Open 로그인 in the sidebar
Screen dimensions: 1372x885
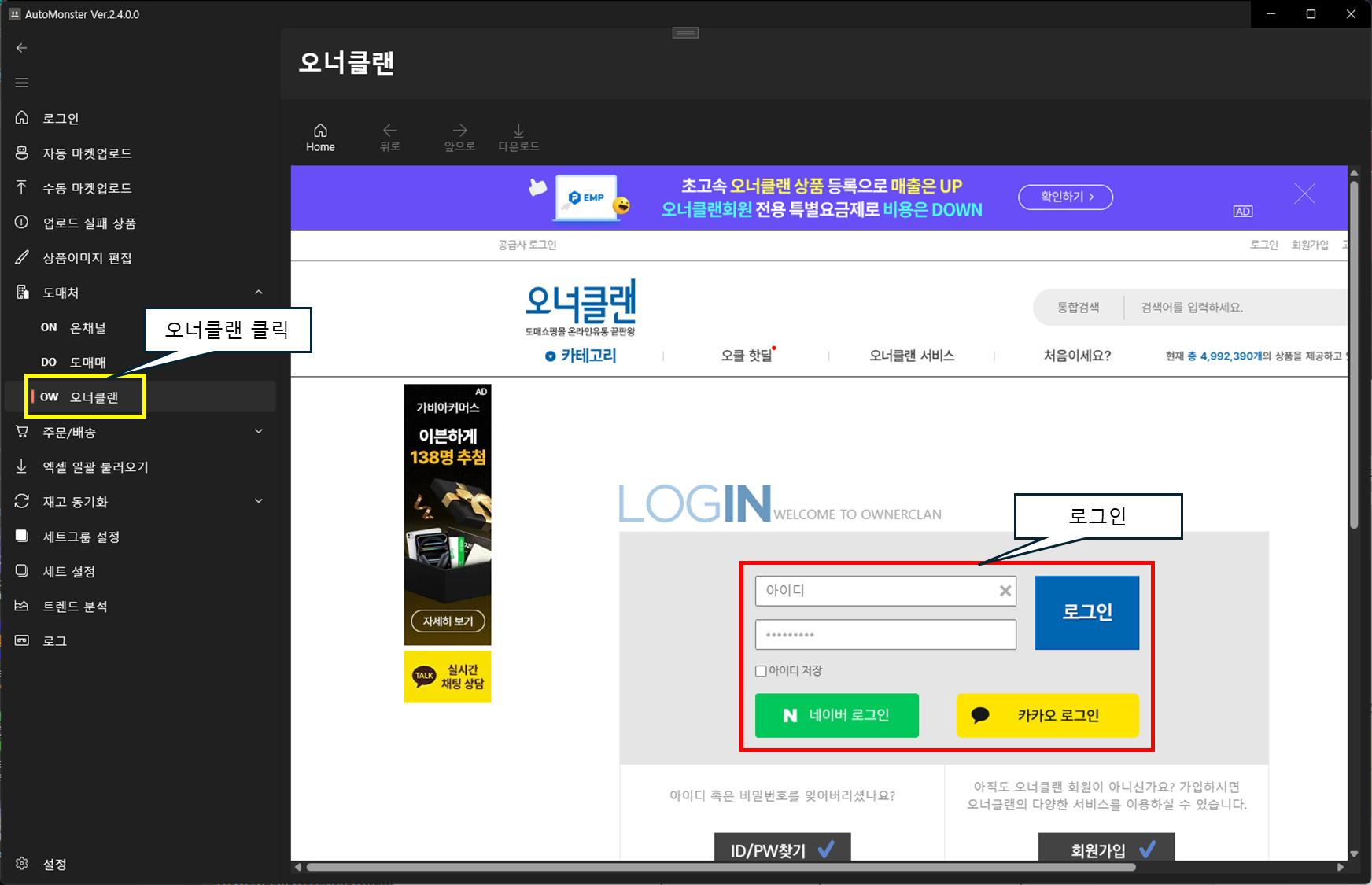point(140,118)
